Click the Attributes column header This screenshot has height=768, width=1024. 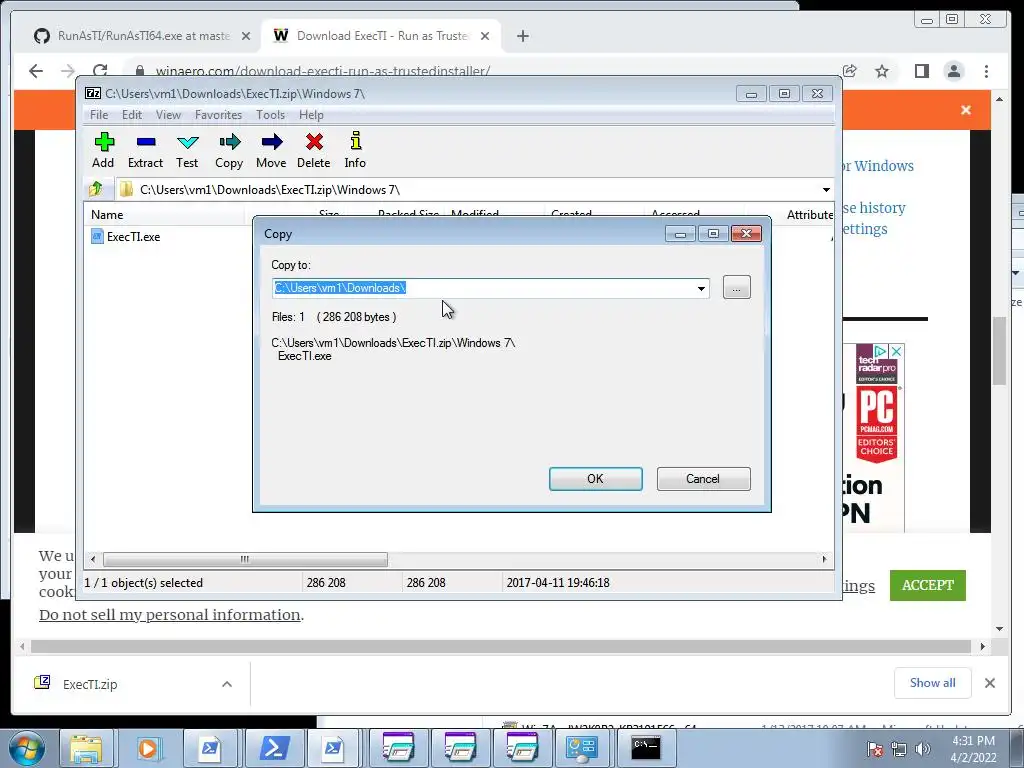810,215
